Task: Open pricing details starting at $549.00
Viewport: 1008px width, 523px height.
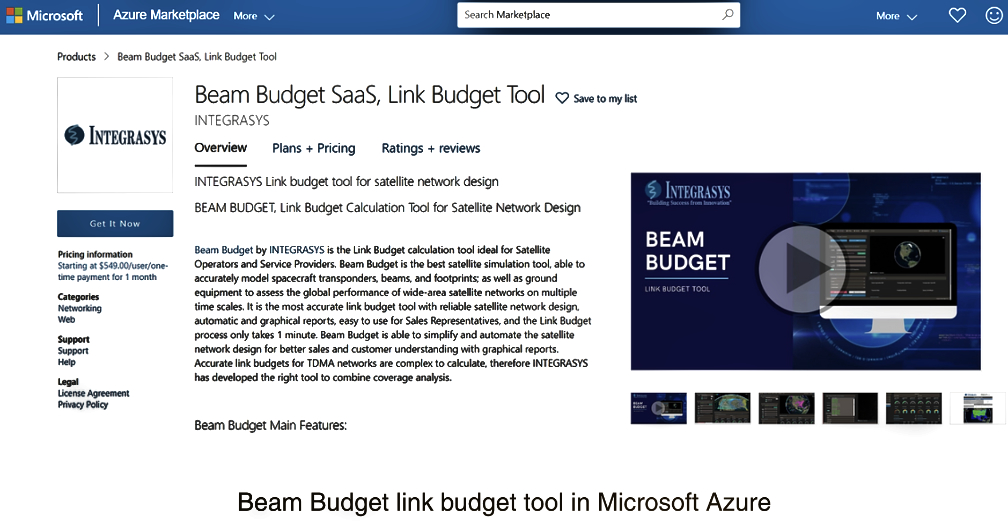Action: pos(113,271)
